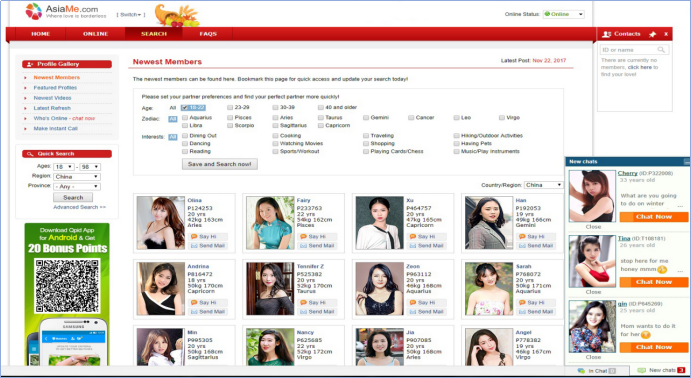
Task: Open the Country/Region dropdown
Action: [543, 185]
